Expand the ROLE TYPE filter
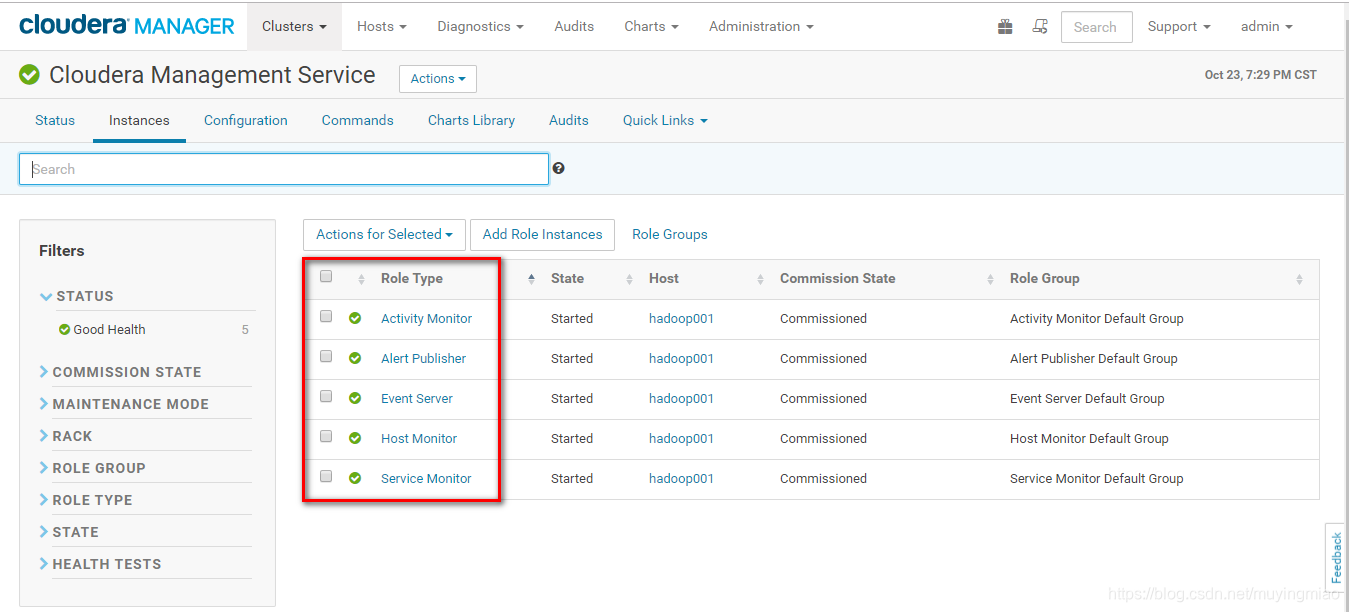 tap(86, 500)
